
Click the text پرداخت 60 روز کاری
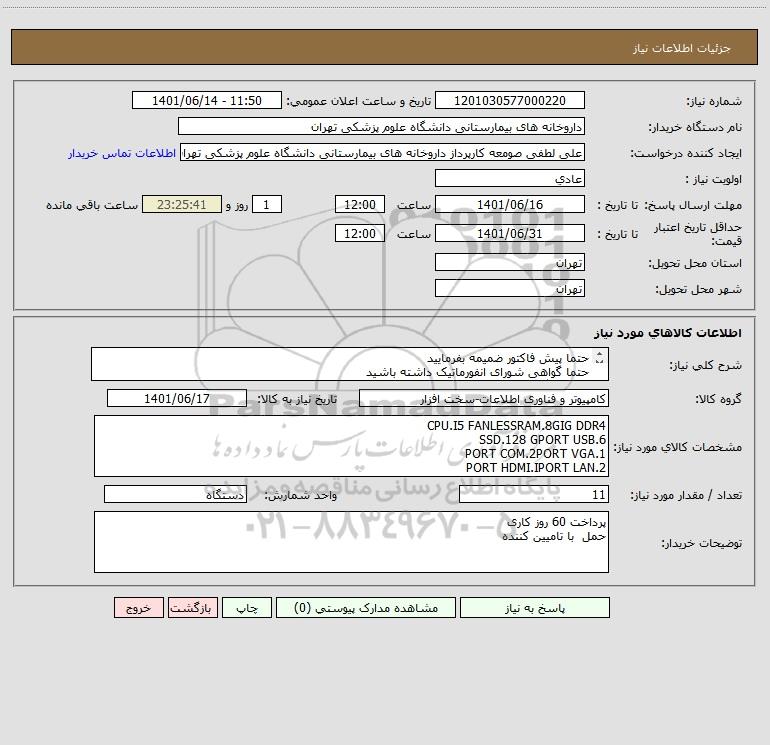557,522
